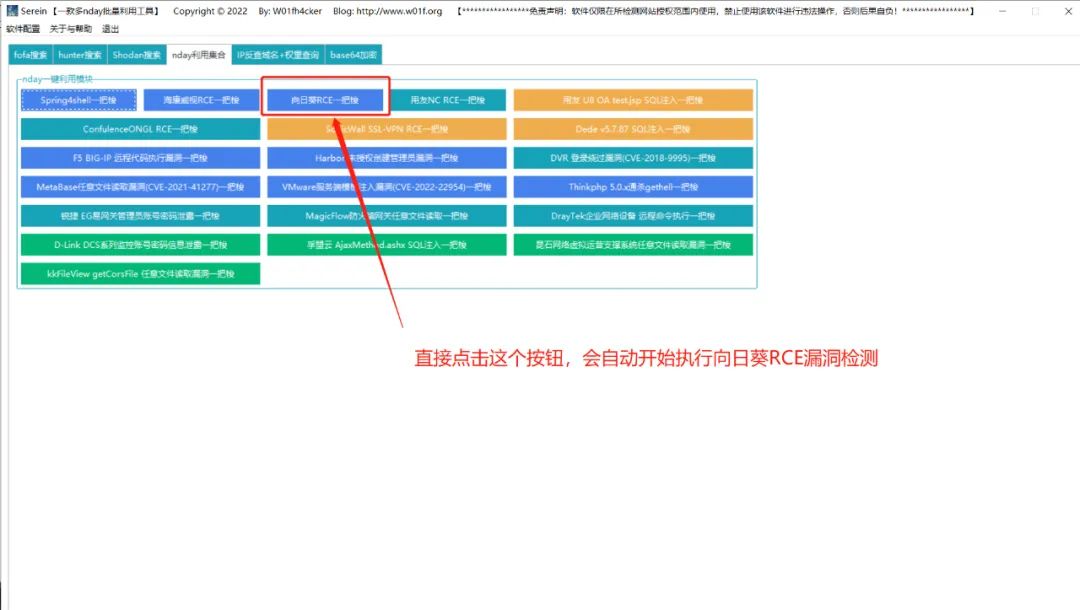Open the 软件配置 menu

(x=23, y=29)
